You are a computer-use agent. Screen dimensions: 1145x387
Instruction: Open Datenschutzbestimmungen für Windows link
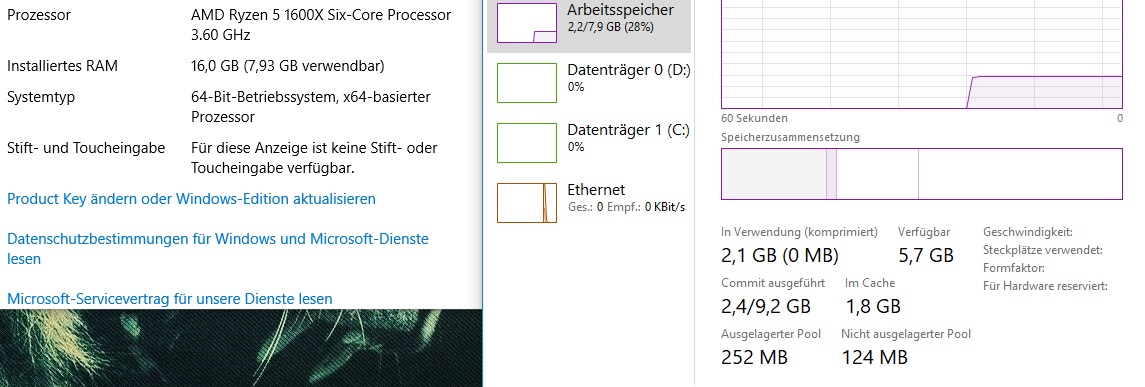click(218, 248)
